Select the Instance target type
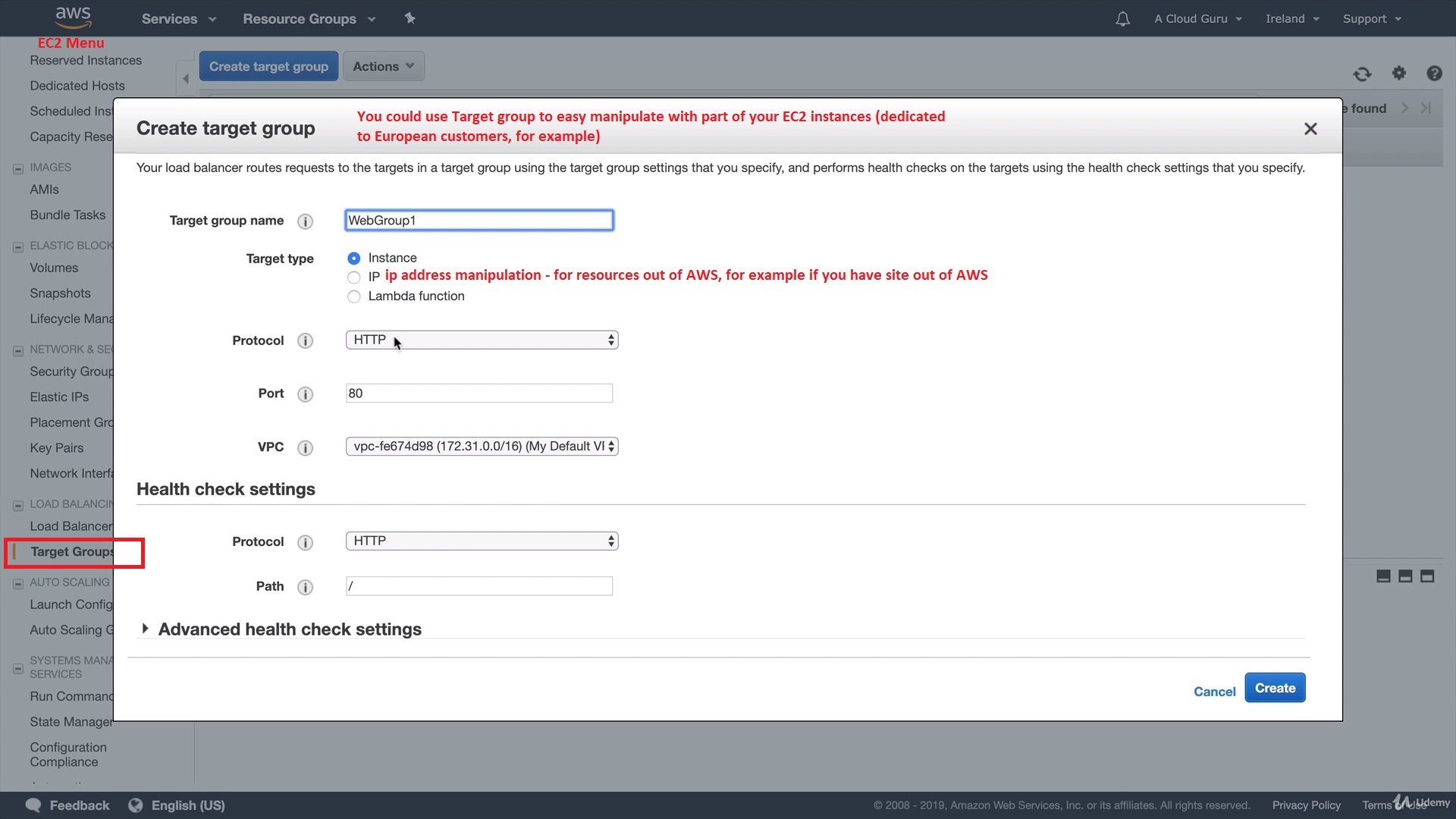 point(353,259)
